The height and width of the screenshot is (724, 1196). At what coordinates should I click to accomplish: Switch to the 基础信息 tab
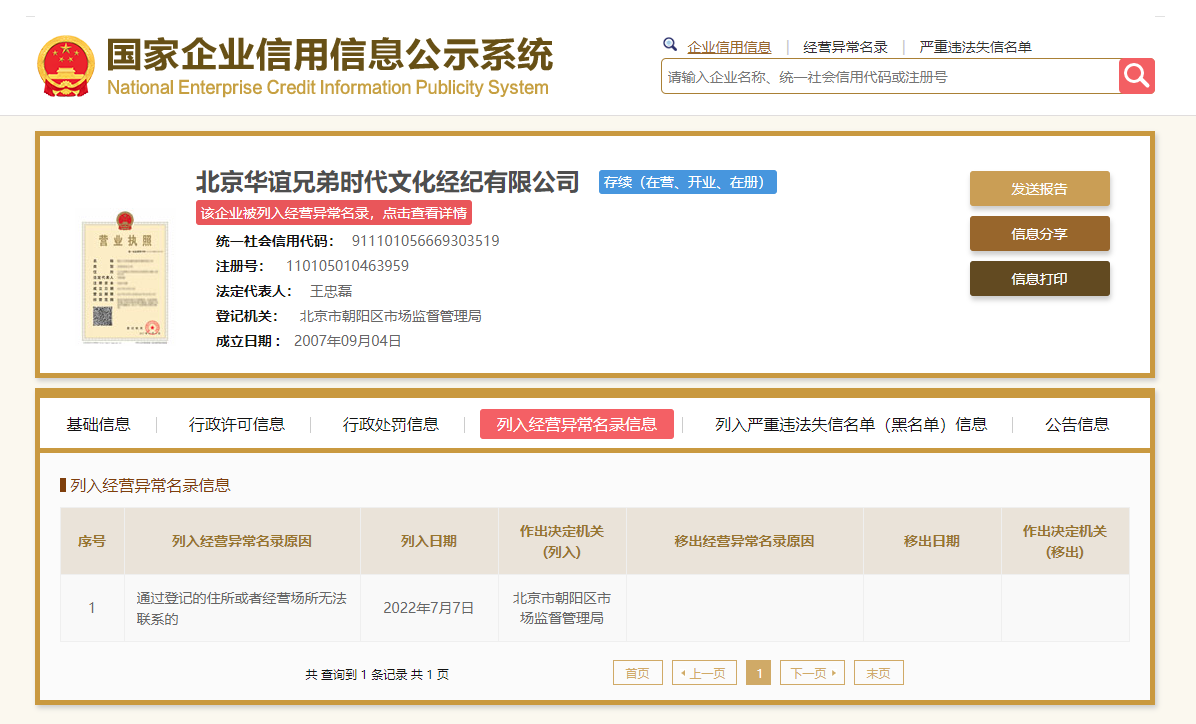click(98, 424)
